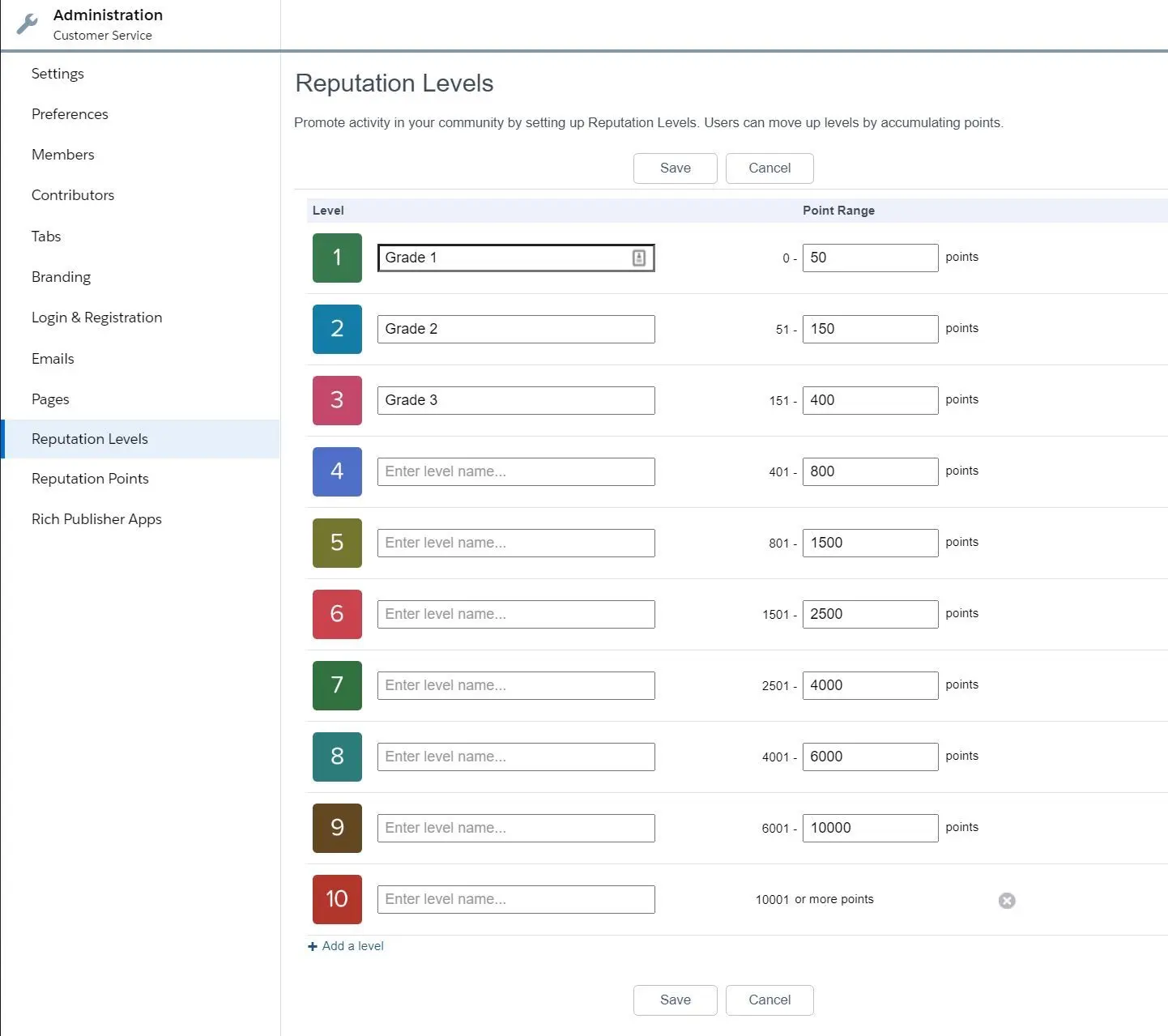Viewport: 1168px width, 1036px height.
Task: Click the level 9 name field
Action: [x=516, y=828]
